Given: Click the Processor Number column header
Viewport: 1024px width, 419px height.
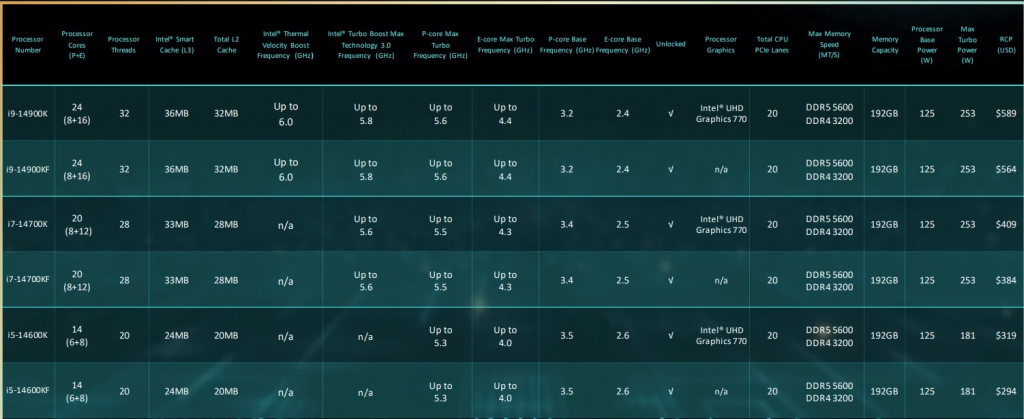Looking at the screenshot, I should pos(27,44).
